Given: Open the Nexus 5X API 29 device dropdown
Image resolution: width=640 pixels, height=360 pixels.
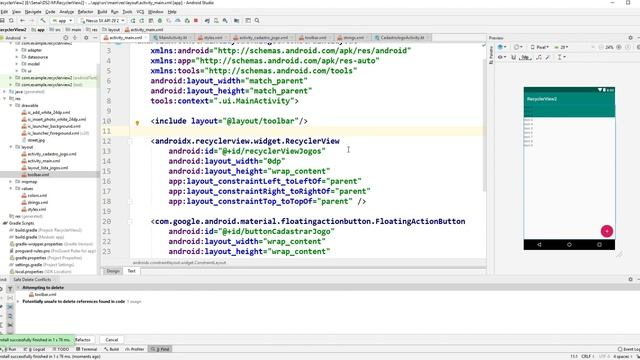Looking at the screenshot, I should tap(102, 20).
